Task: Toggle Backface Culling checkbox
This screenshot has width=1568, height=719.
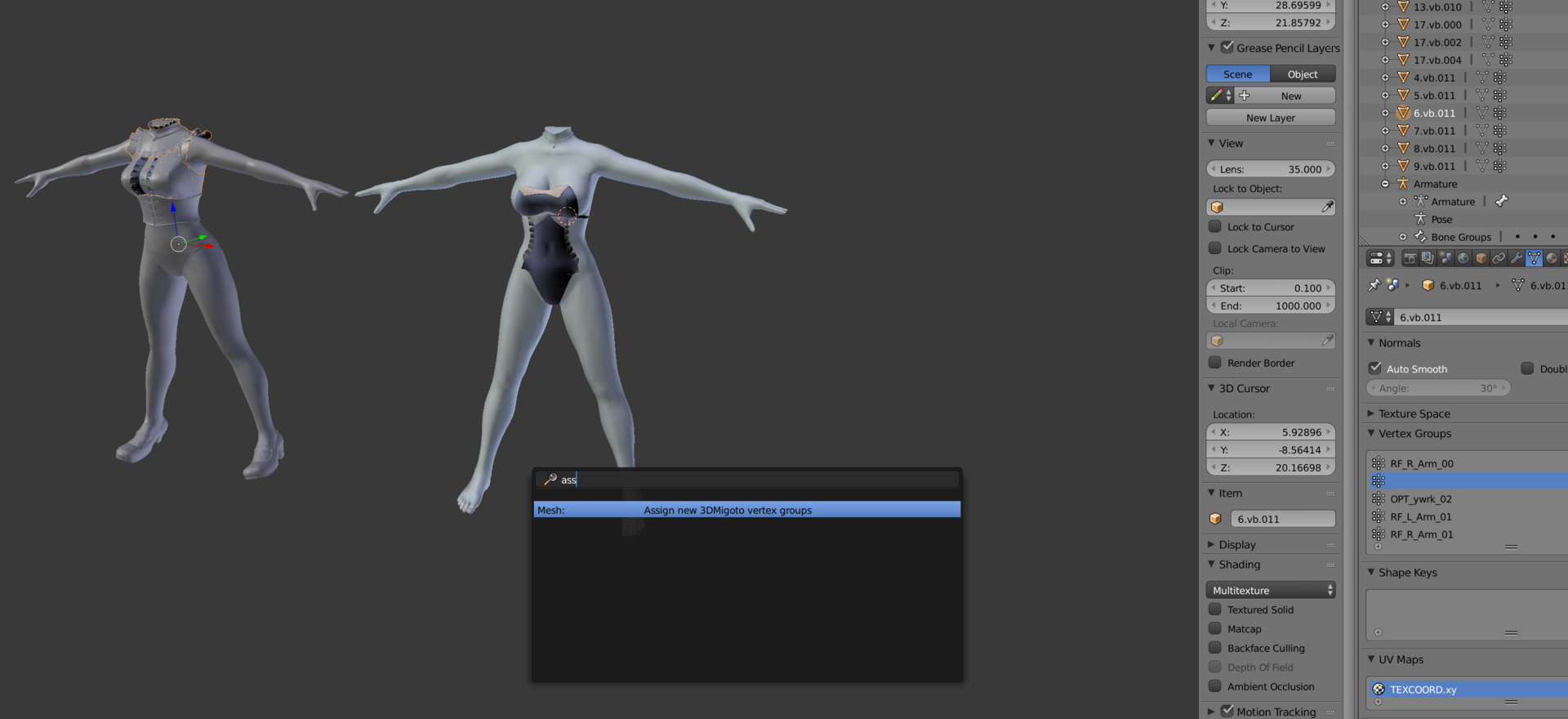Action: (x=1215, y=648)
